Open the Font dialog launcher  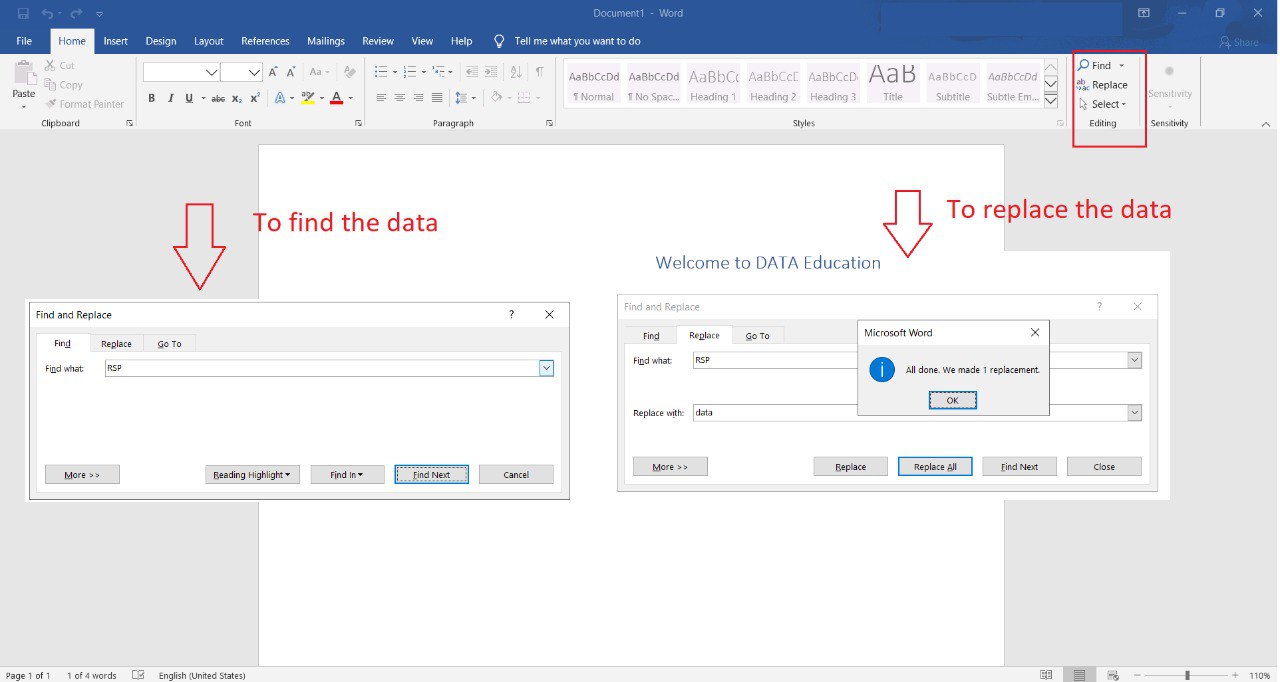pos(358,123)
